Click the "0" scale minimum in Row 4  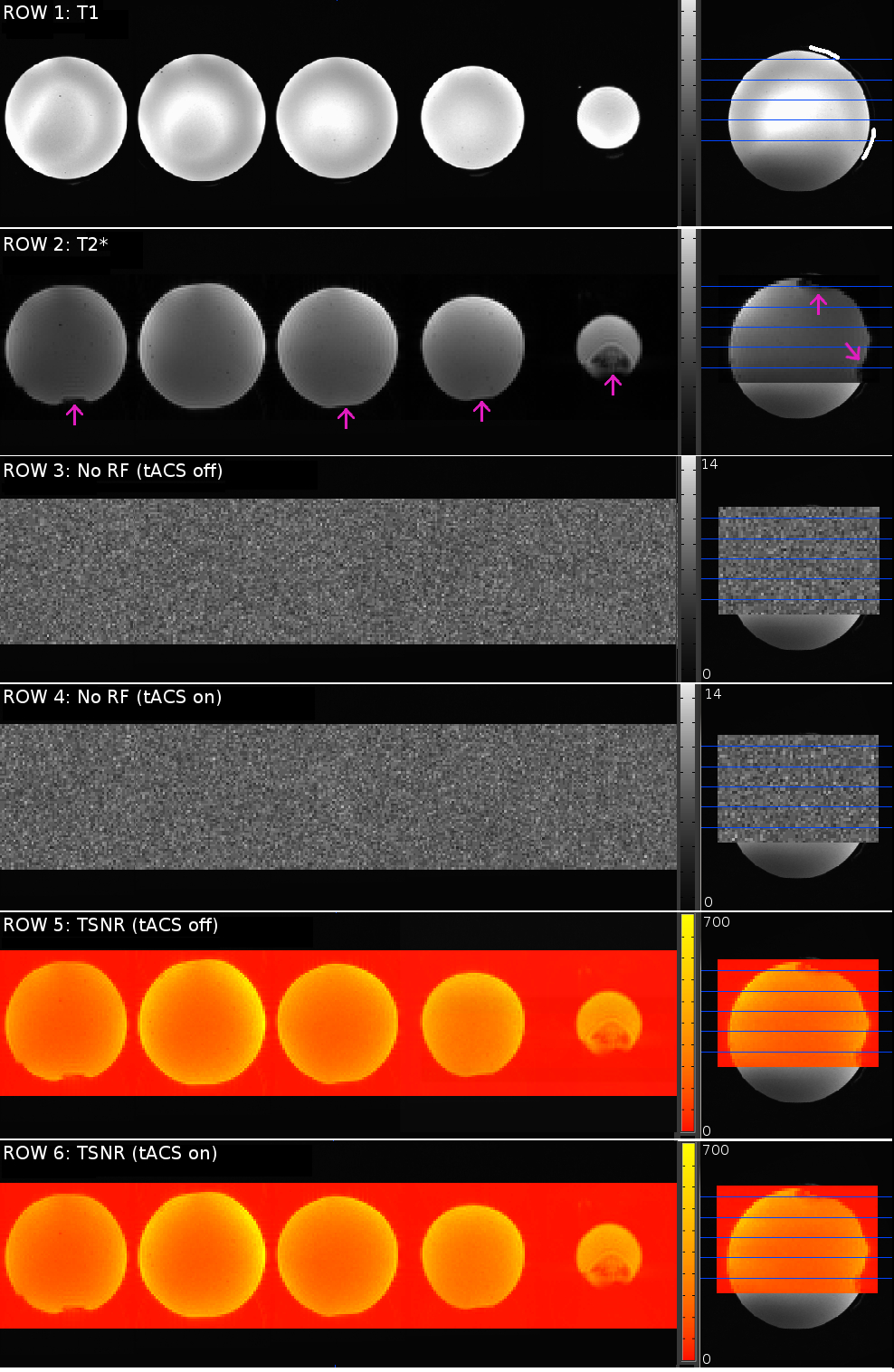coord(709,902)
